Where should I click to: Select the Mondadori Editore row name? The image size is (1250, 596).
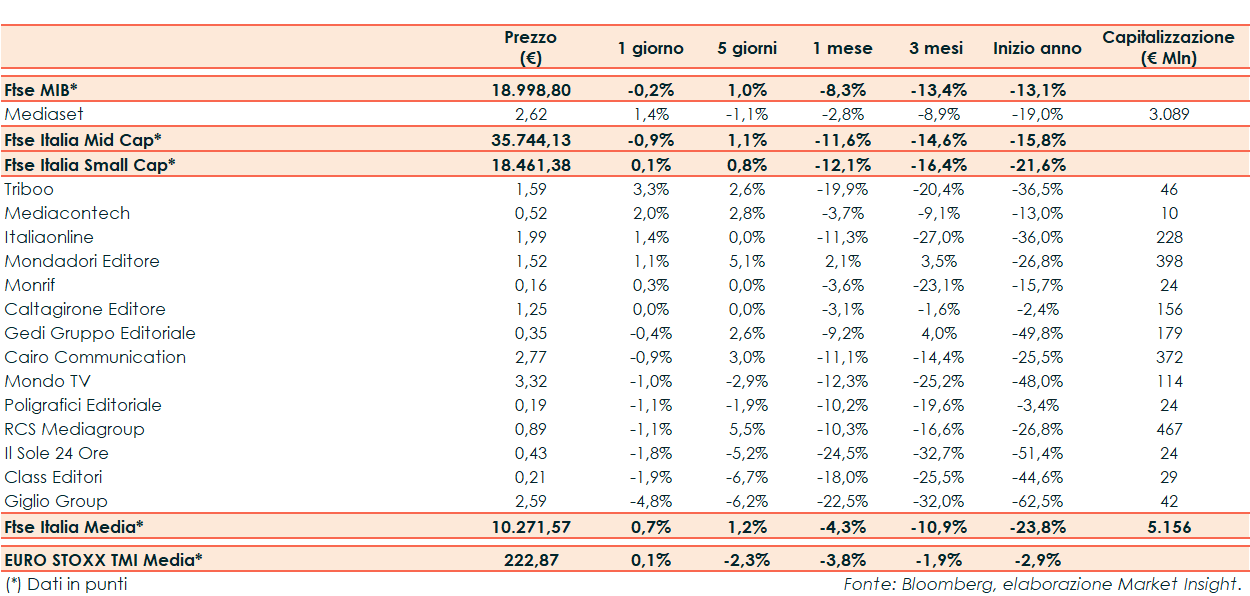[x=82, y=261]
